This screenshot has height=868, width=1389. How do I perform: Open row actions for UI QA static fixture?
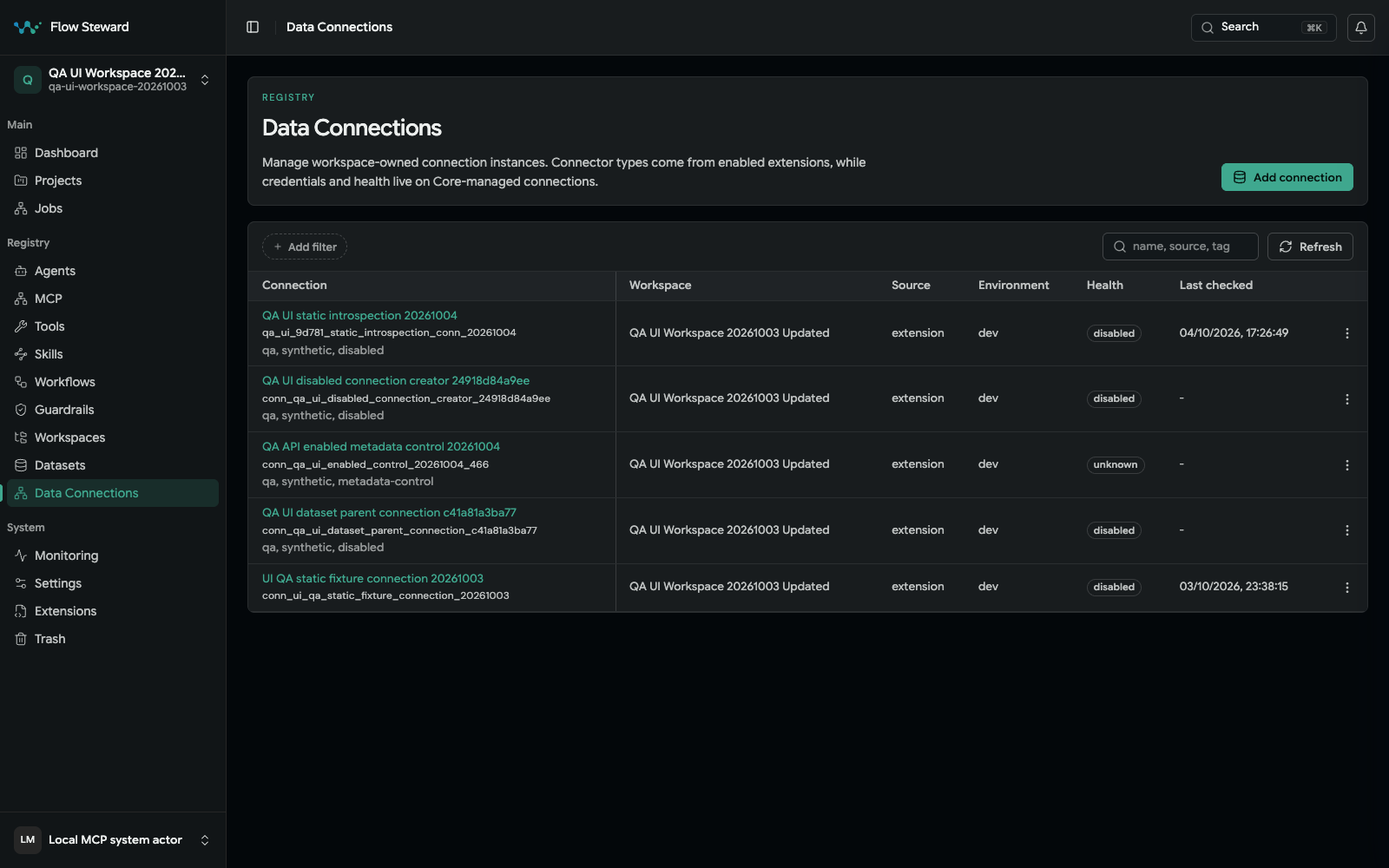tap(1346, 588)
